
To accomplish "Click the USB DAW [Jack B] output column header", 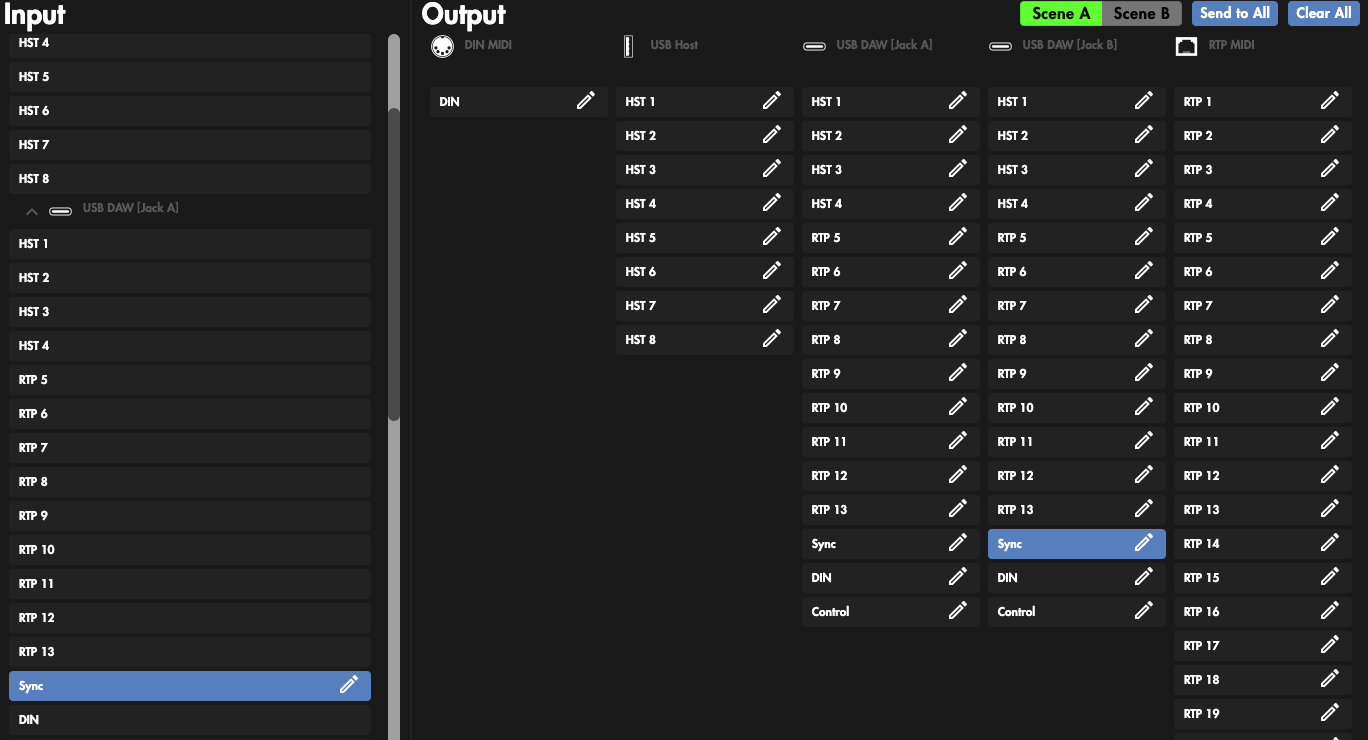I will 1069,45.
